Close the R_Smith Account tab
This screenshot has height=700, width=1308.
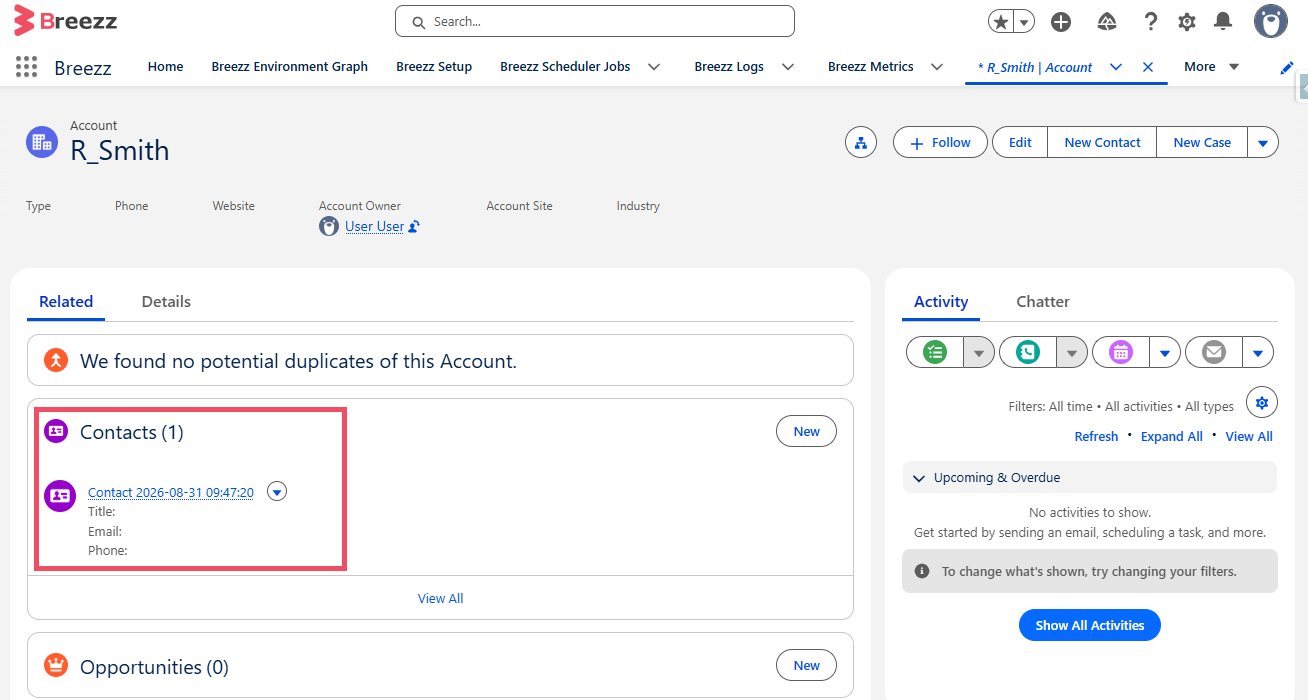pos(1148,67)
